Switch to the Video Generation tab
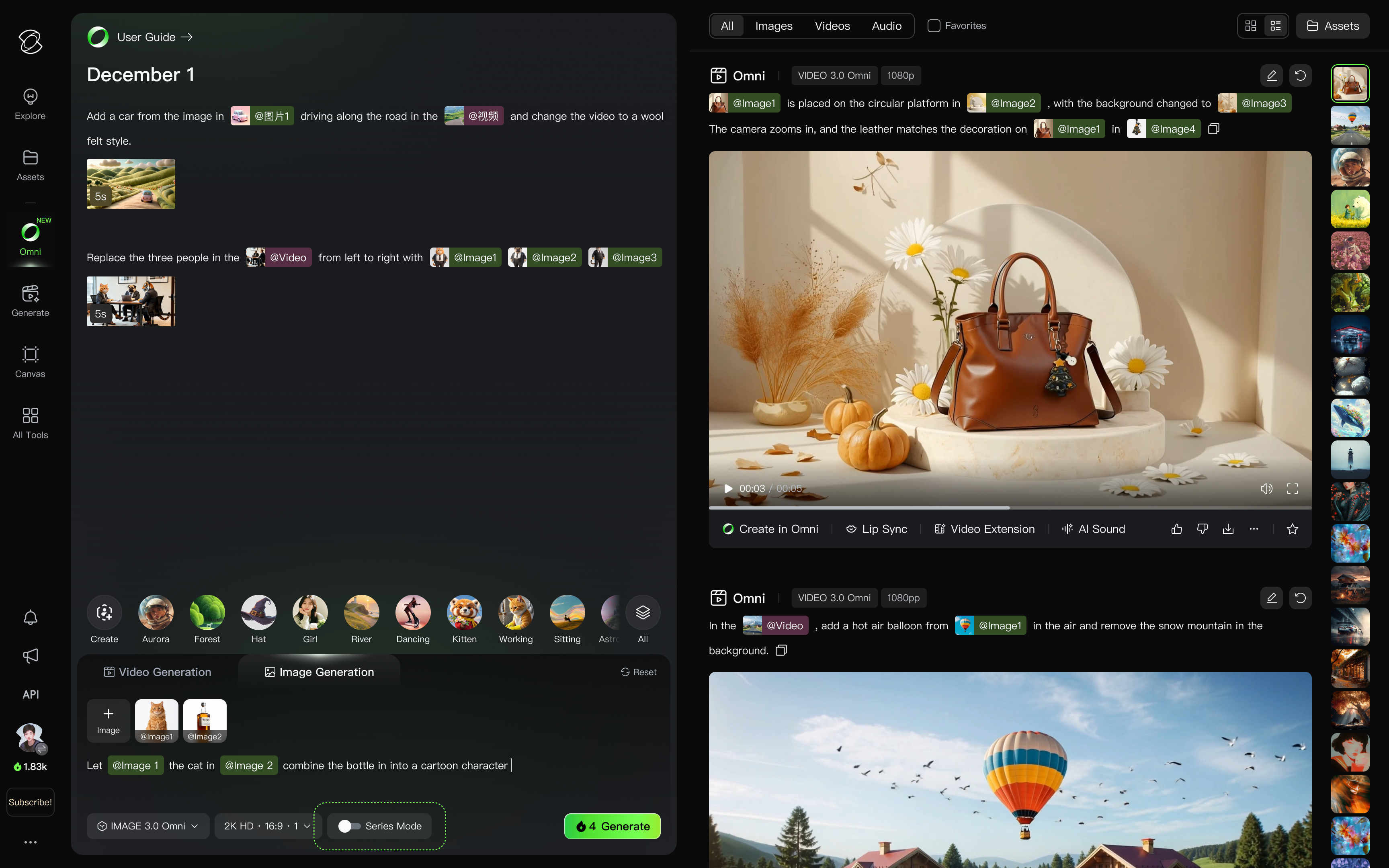The height and width of the screenshot is (868, 1389). [157, 671]
